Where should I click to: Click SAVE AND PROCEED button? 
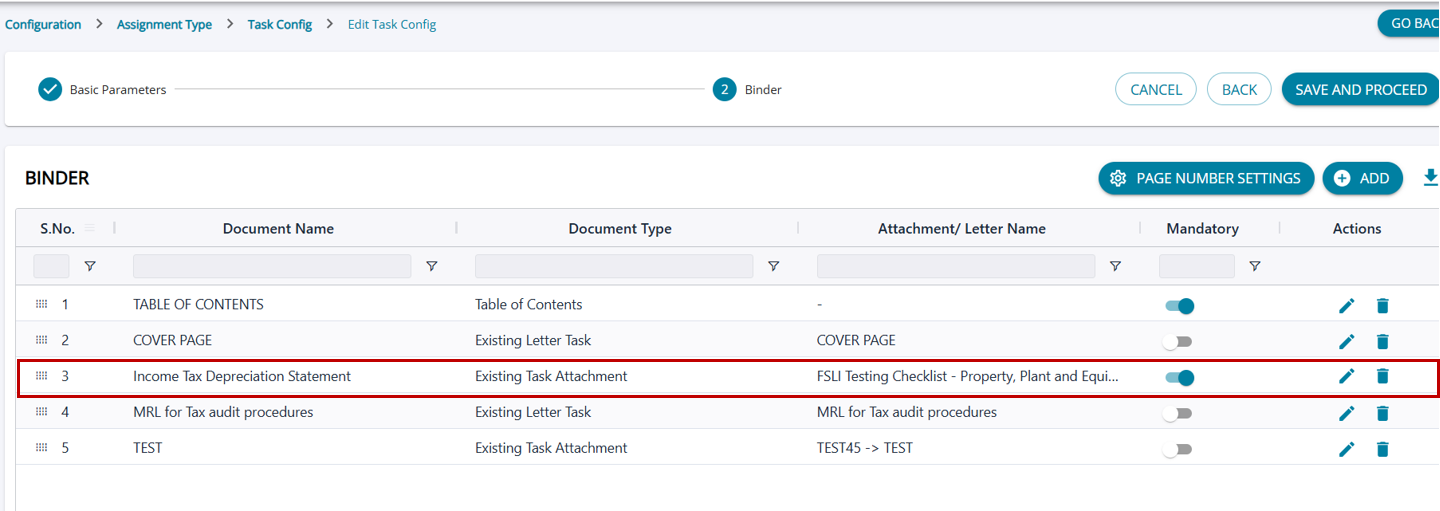pos(1360,90)
